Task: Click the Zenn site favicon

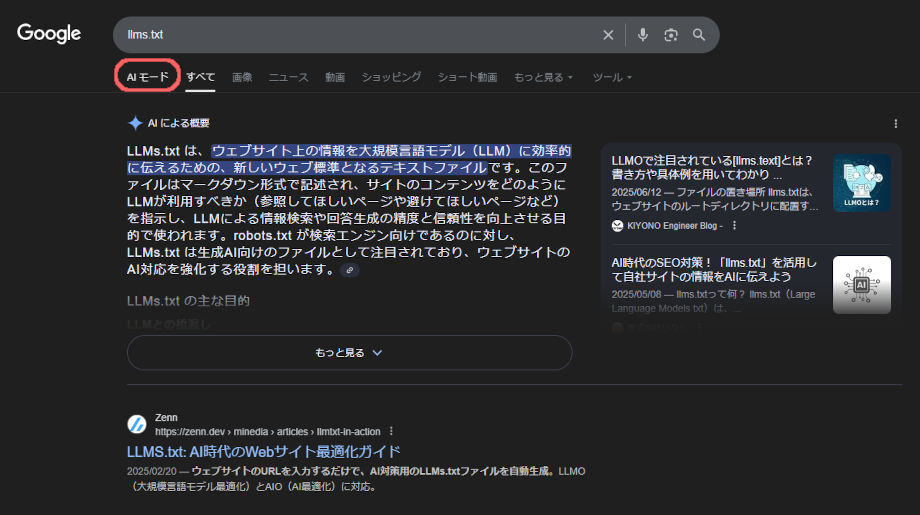Action: pyautogui.click(x=137, y=424)
